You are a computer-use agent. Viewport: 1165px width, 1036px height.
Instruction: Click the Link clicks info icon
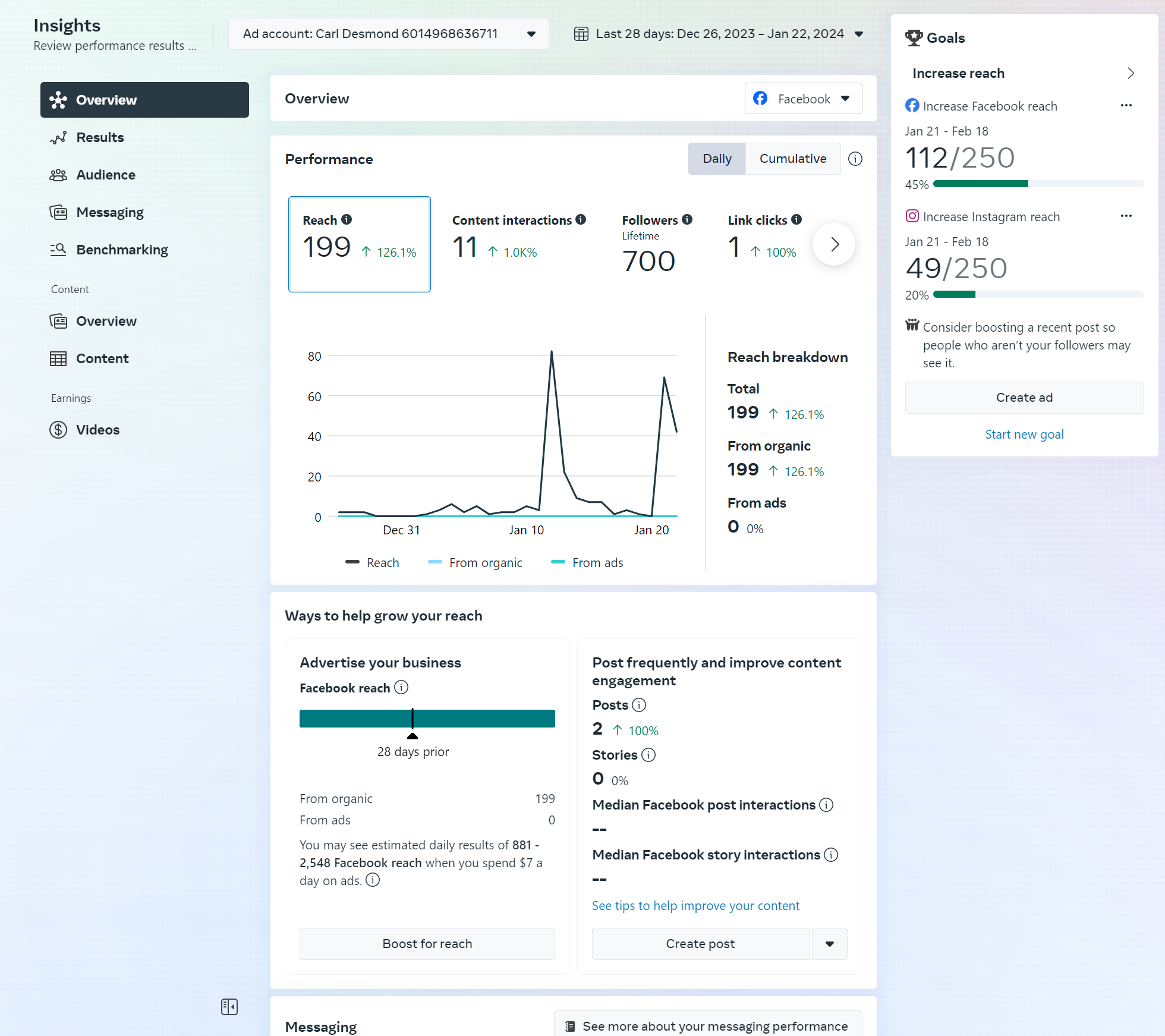[796, 219]
